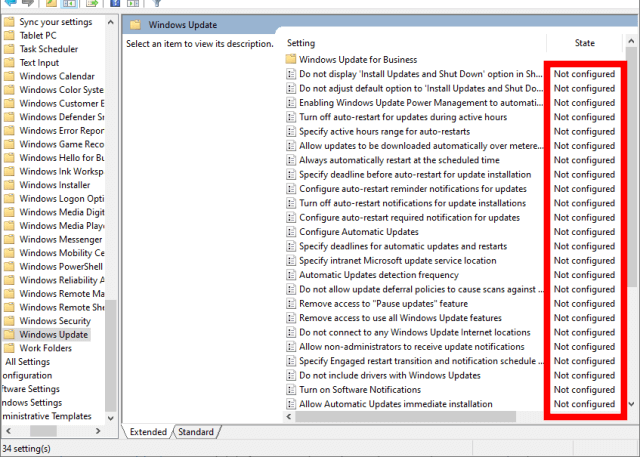Select the Windows Settings node in tree
Image resolution: width=640 pixels, height=457 pixels.
(x=32, y=403)
